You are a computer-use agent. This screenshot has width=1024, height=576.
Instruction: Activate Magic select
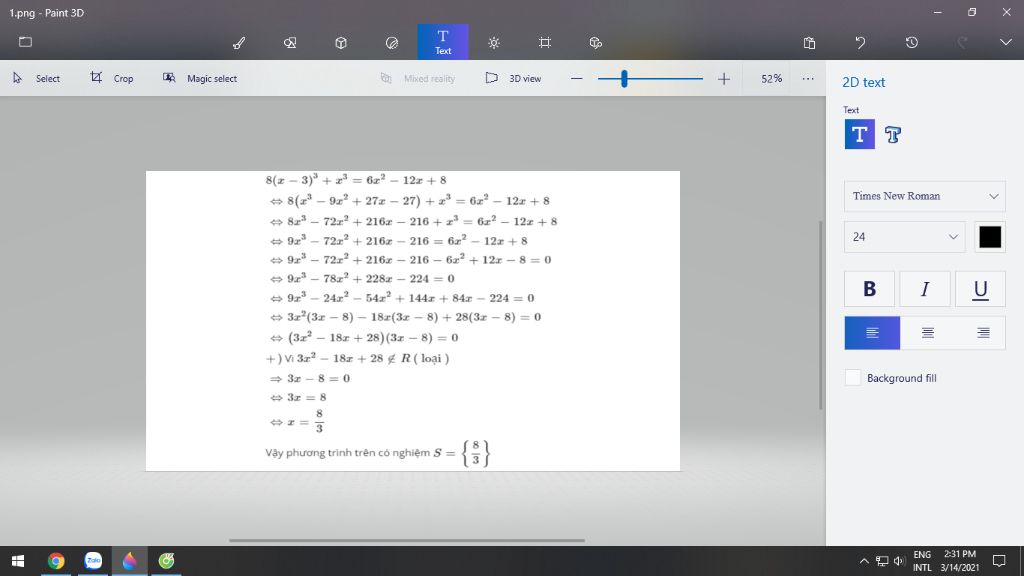[200, 78]
